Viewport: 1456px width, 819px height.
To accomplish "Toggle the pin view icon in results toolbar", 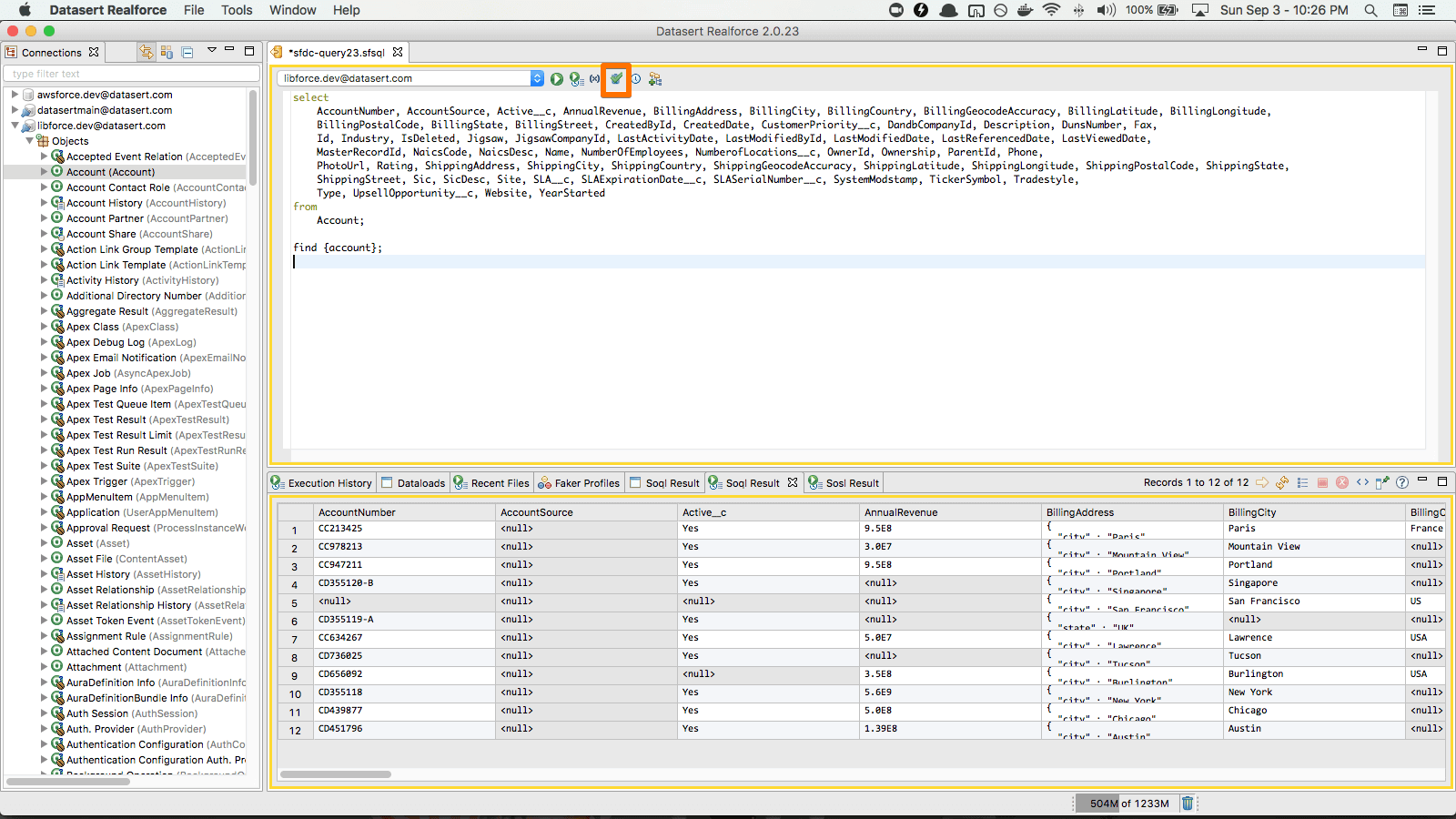I will click(x=1382, y=482).
